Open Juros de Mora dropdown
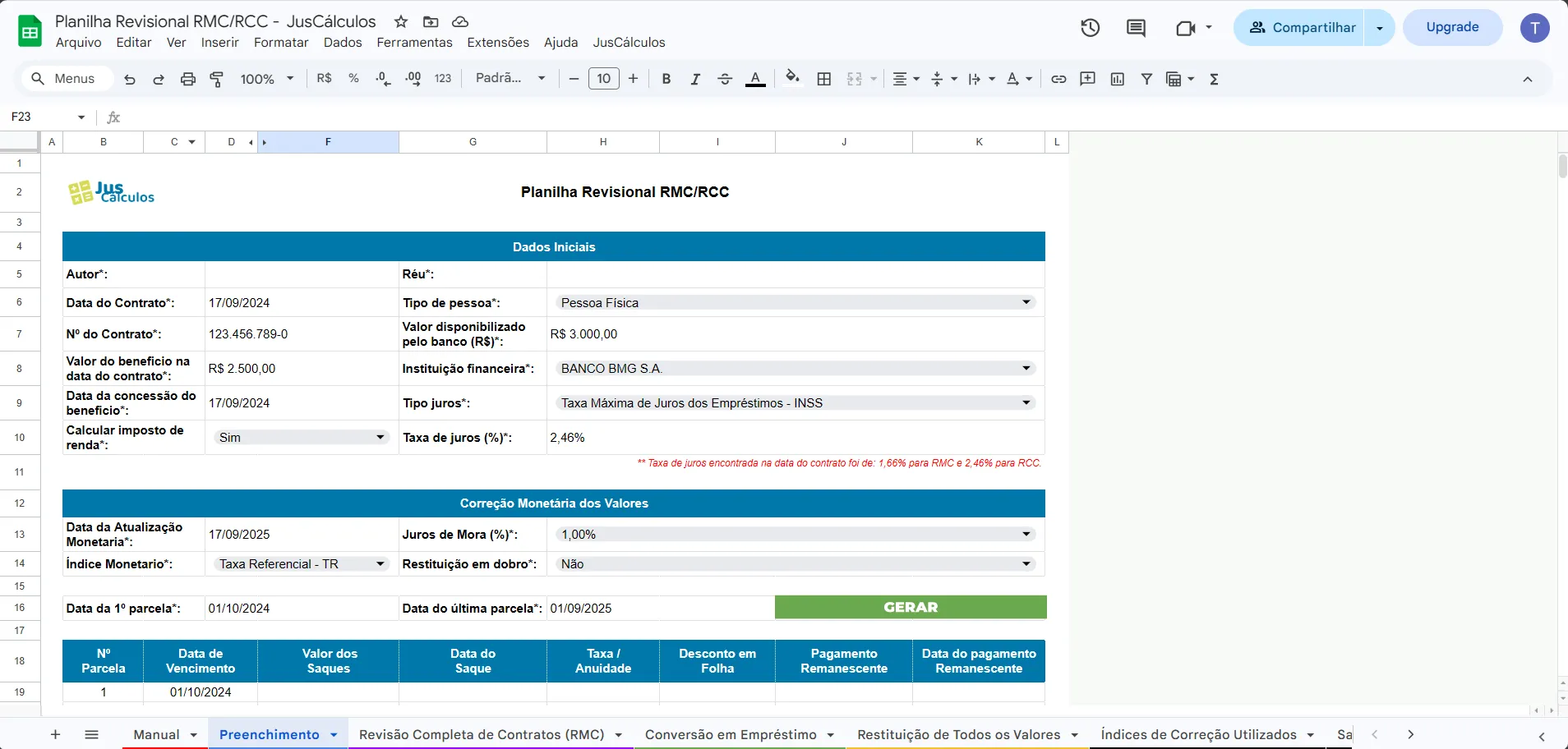The height and width of the screenshot is (749, 1568). 795,535
